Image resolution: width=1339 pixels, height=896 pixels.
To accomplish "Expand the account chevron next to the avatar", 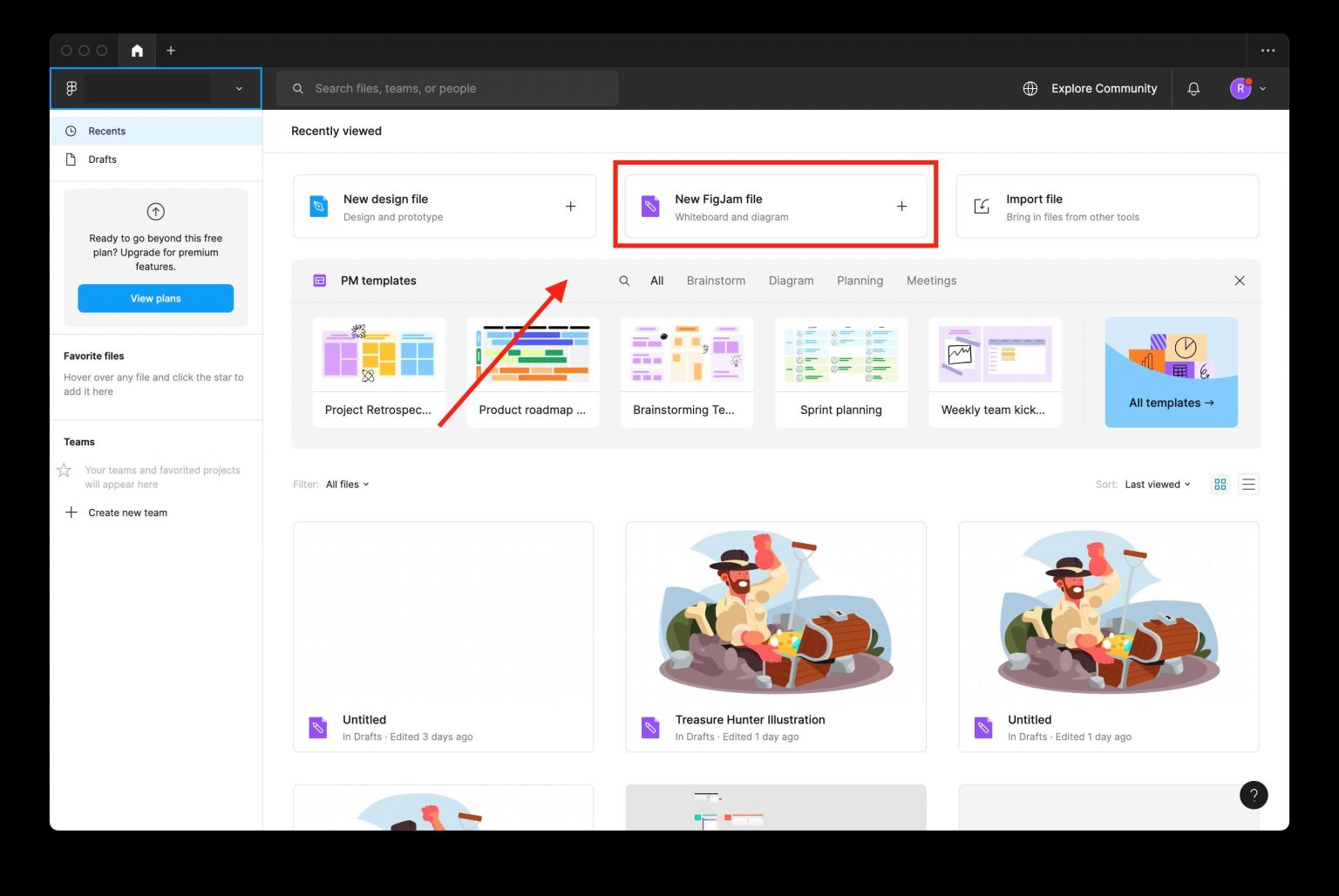I will (x=1261, y=88).
